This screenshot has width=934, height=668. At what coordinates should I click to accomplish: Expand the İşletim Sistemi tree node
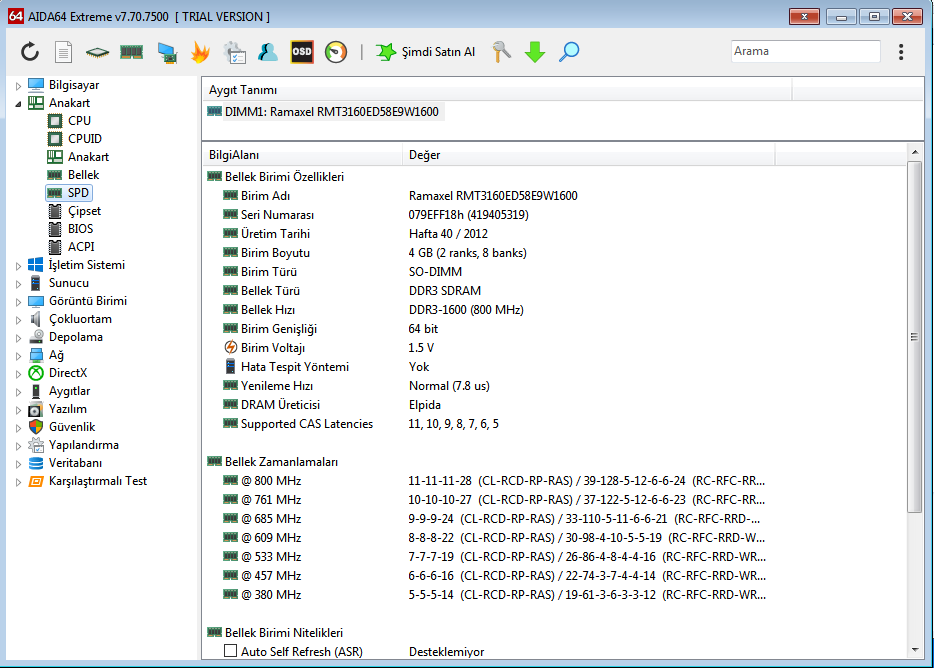18,265
